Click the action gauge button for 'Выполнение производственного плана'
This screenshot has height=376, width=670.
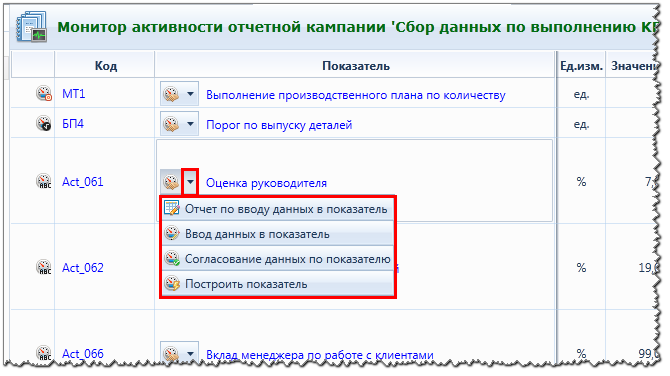pos(171,94)
